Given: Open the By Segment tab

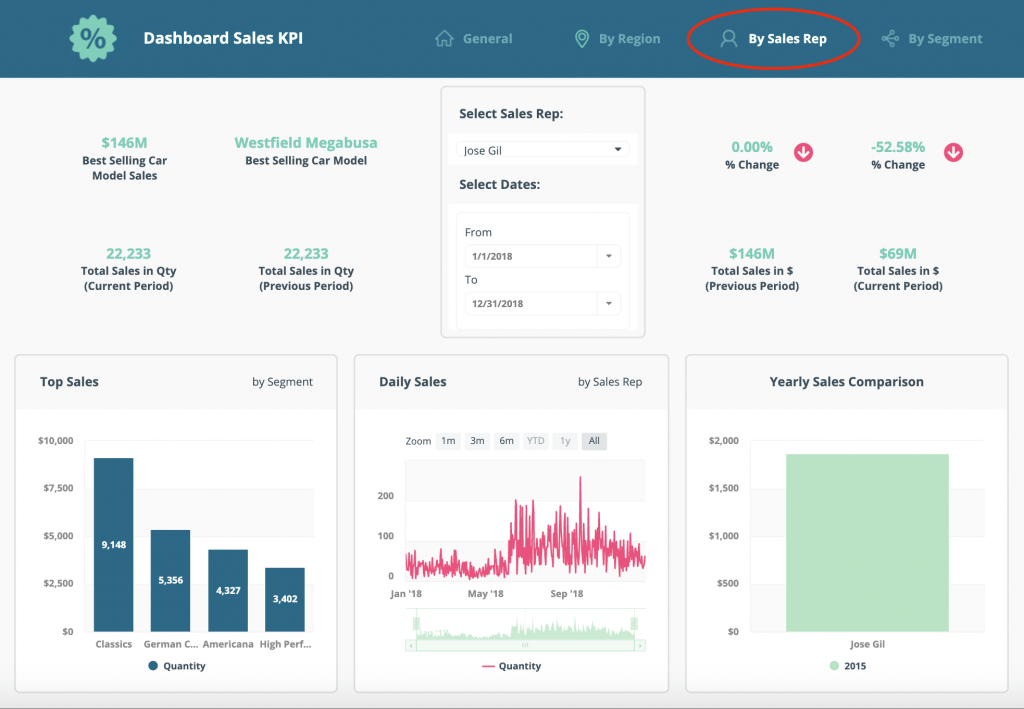Looking at the screenshot, I should 945,39.
